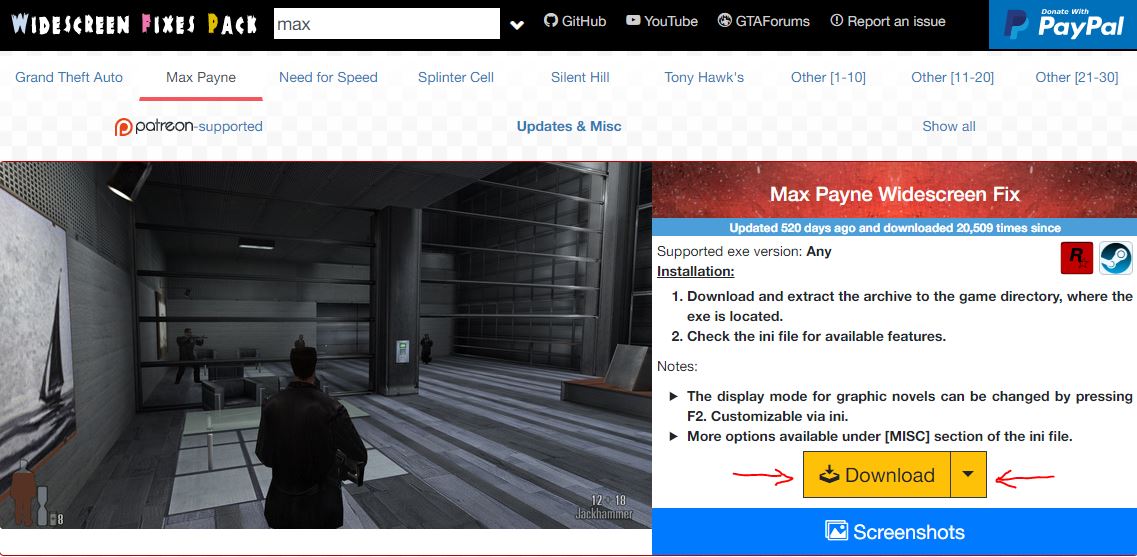Switch to the Splinter Cell tab
This screenshot has width=1137, height=557.
click(455, 77)
